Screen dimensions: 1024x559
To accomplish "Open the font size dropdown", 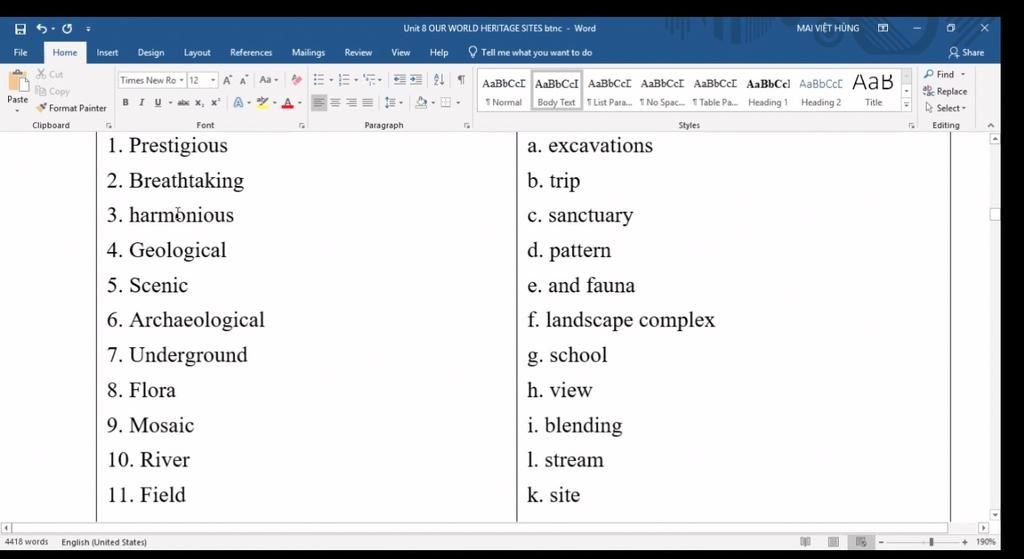I will click(x=213, y=80).
